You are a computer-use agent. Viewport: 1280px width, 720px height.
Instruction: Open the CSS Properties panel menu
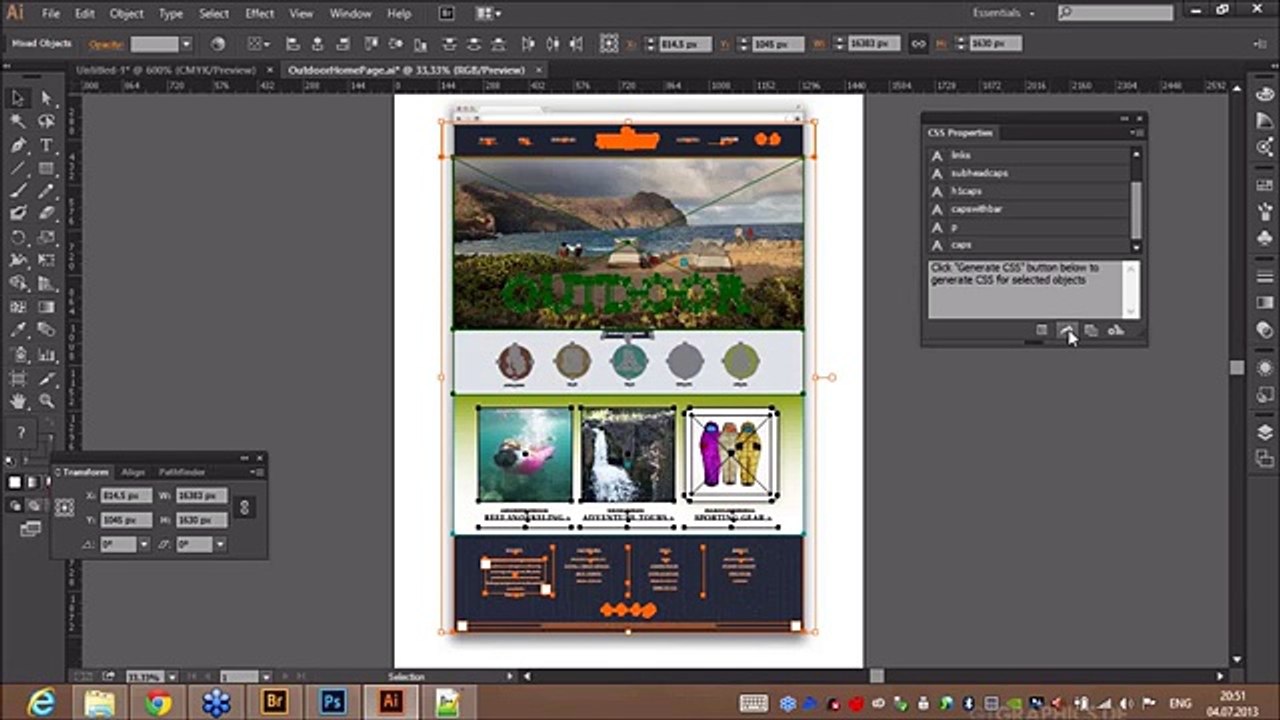click(x=1137, y=132)
